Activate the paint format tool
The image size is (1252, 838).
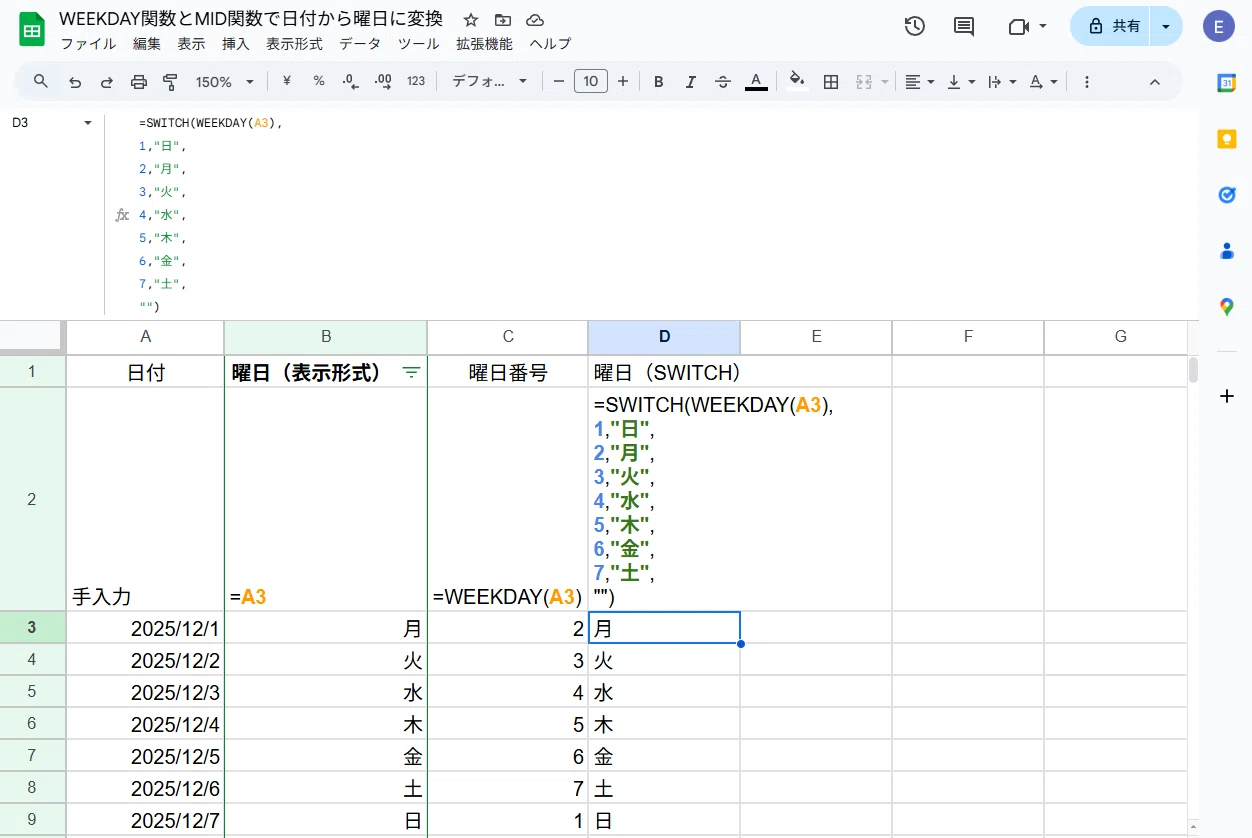click(170, 82)
